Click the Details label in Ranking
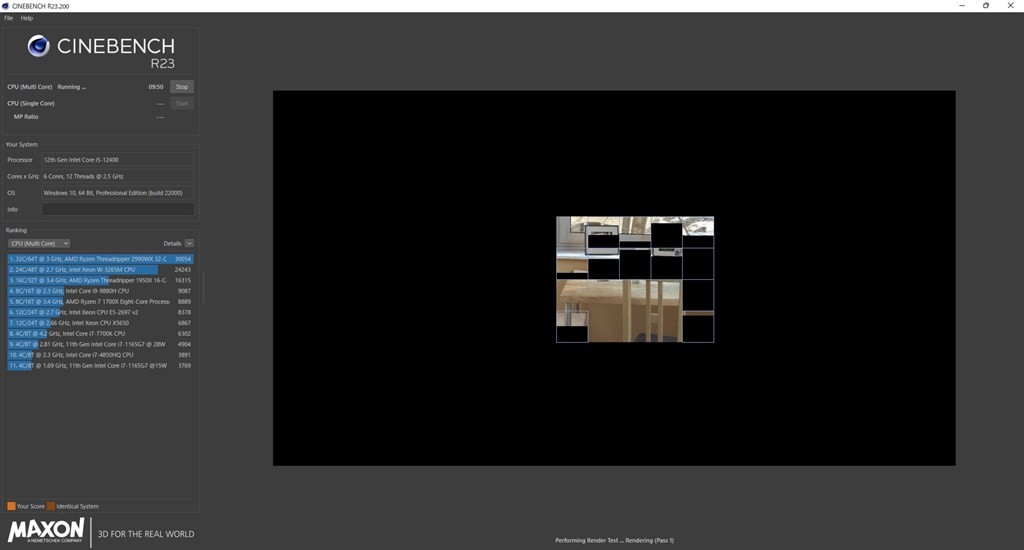The image size is (1024, 550). click(x=172, y=244)
